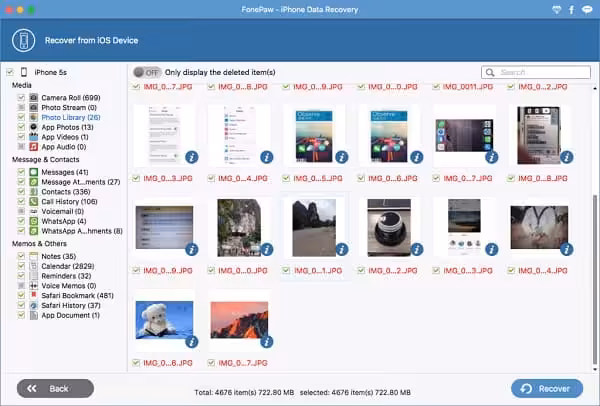Click the Recover button

coord(547,388)
